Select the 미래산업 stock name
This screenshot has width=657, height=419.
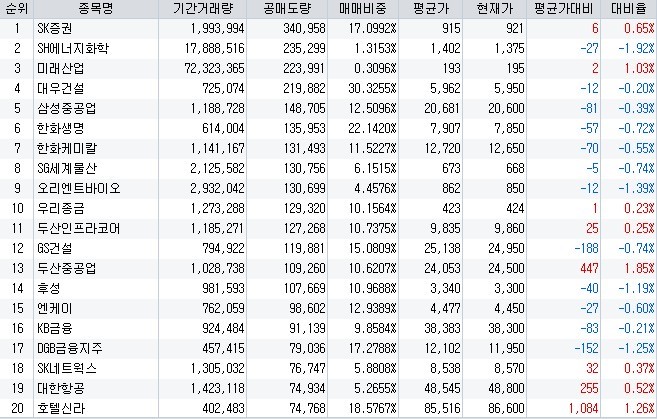tap(61, 68)
